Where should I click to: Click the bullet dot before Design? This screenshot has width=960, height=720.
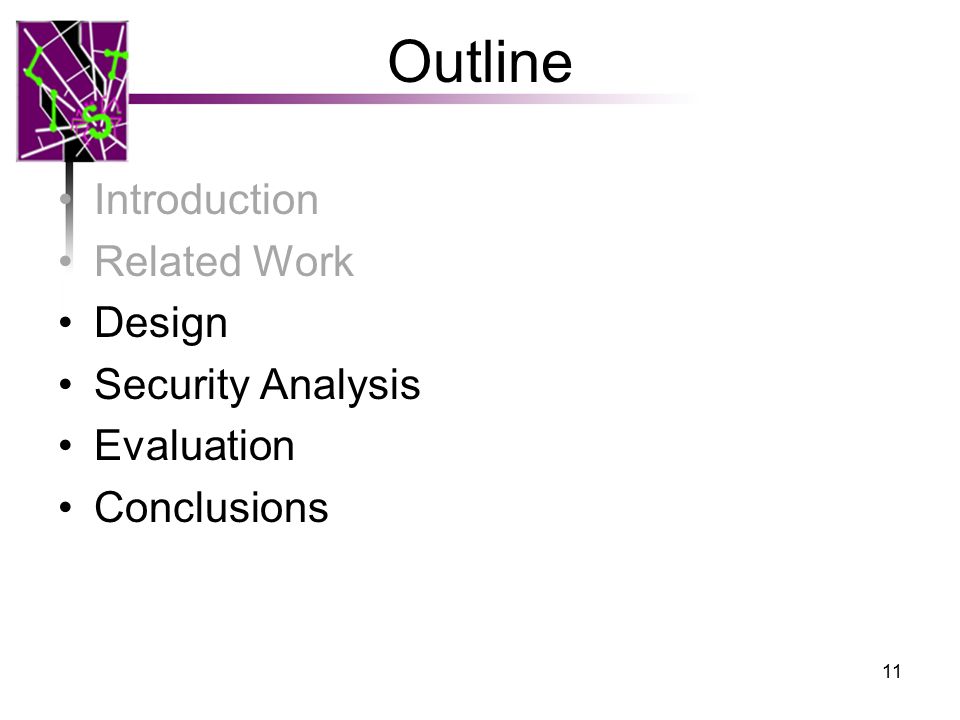pyautogui.click(x=66, y=322)
